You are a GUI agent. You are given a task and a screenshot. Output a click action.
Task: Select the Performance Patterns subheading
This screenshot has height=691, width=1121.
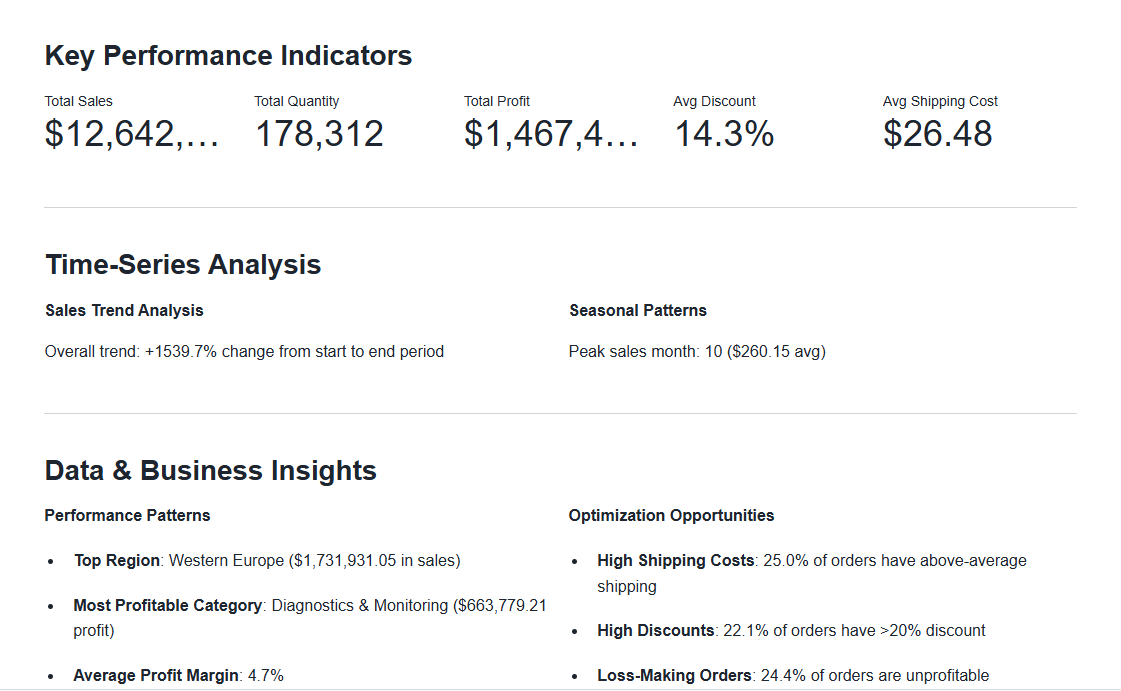click(x=127, y=516)
